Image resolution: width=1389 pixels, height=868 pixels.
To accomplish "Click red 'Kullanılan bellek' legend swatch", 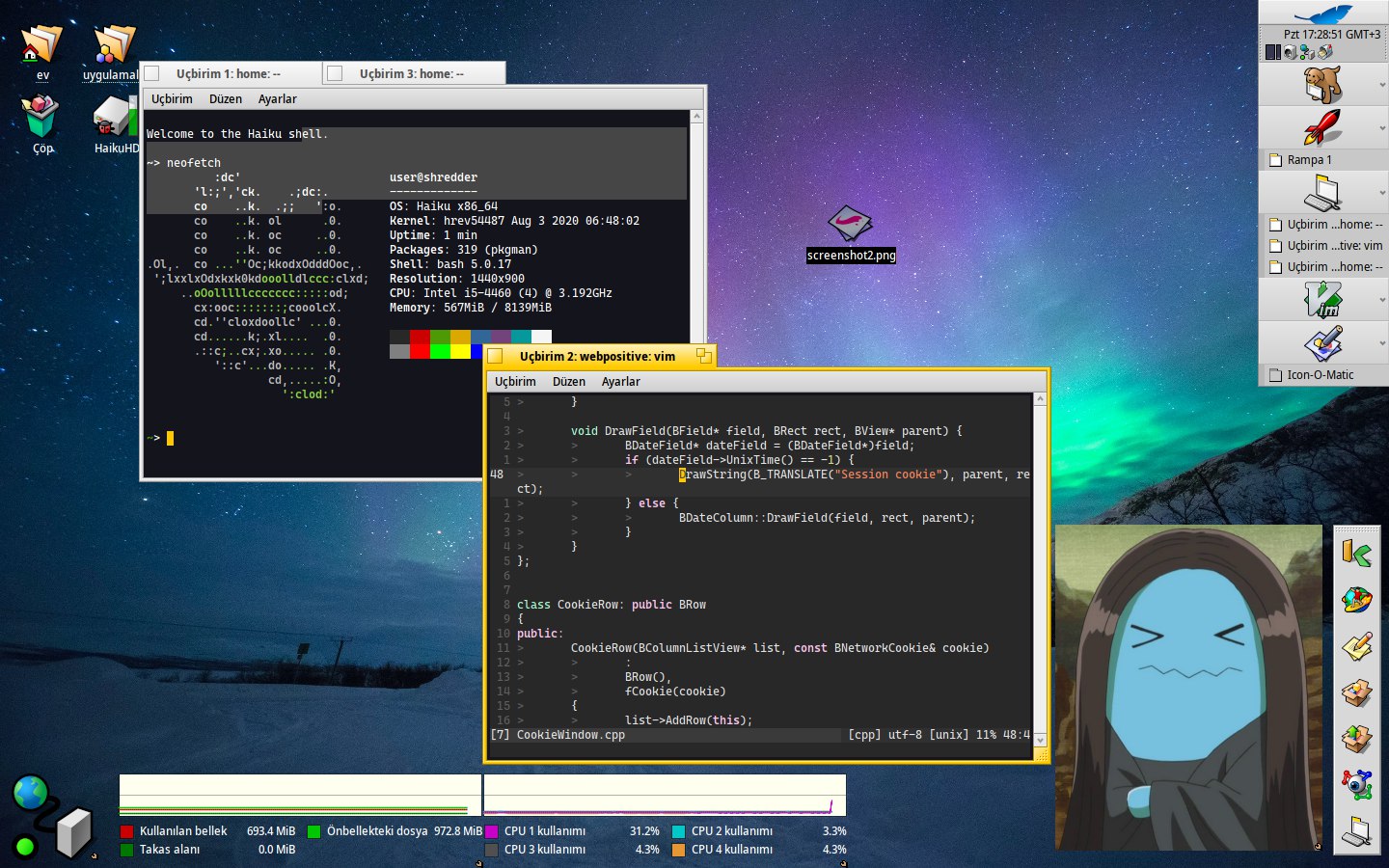I will [126, 831].
